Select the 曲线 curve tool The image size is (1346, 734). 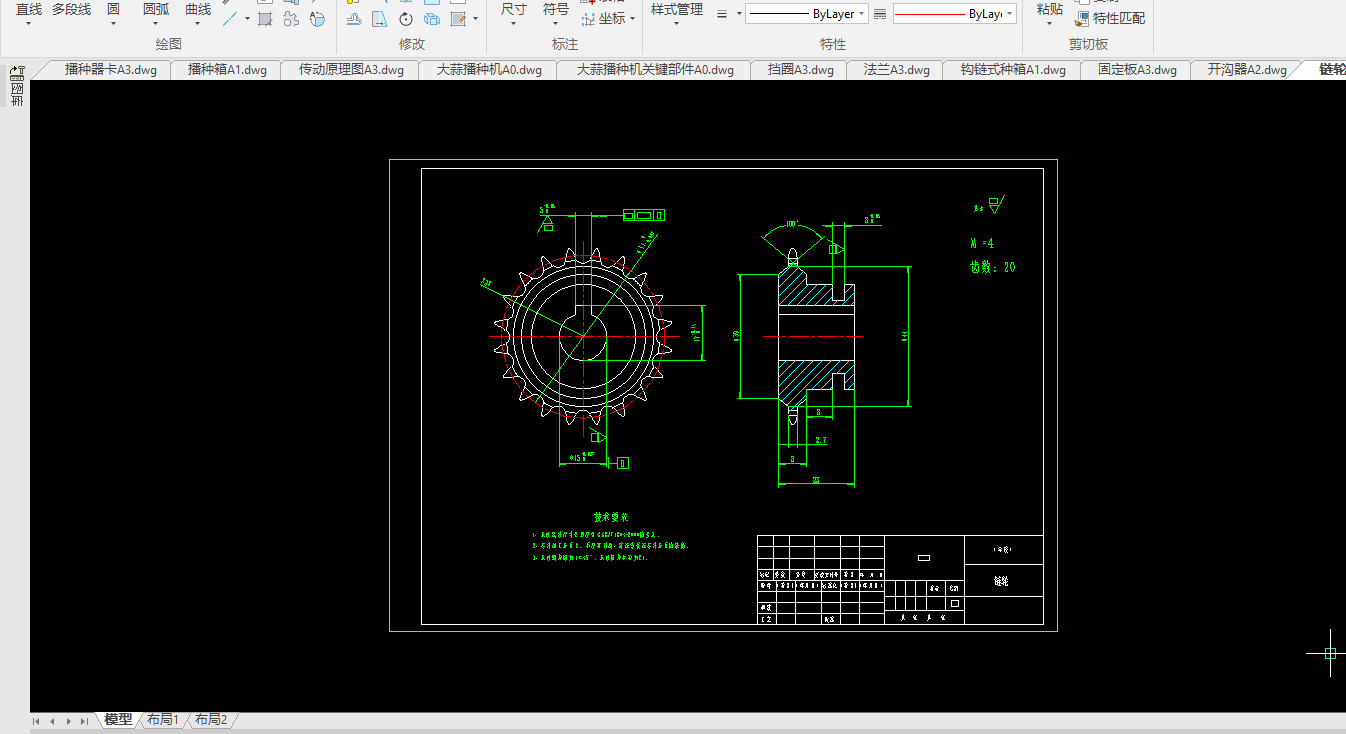[198, 9]
